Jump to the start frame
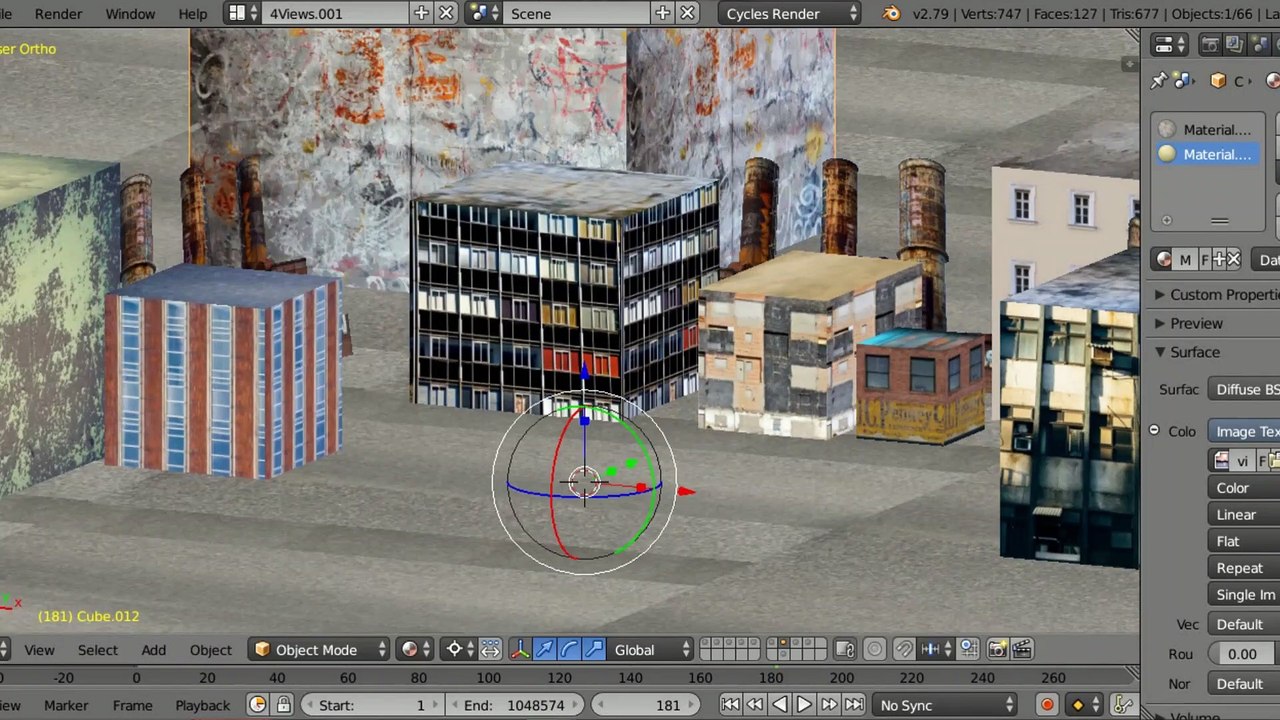Image resolution: width=1280 pixels, height=720 pixels. [x=730, y=705]
